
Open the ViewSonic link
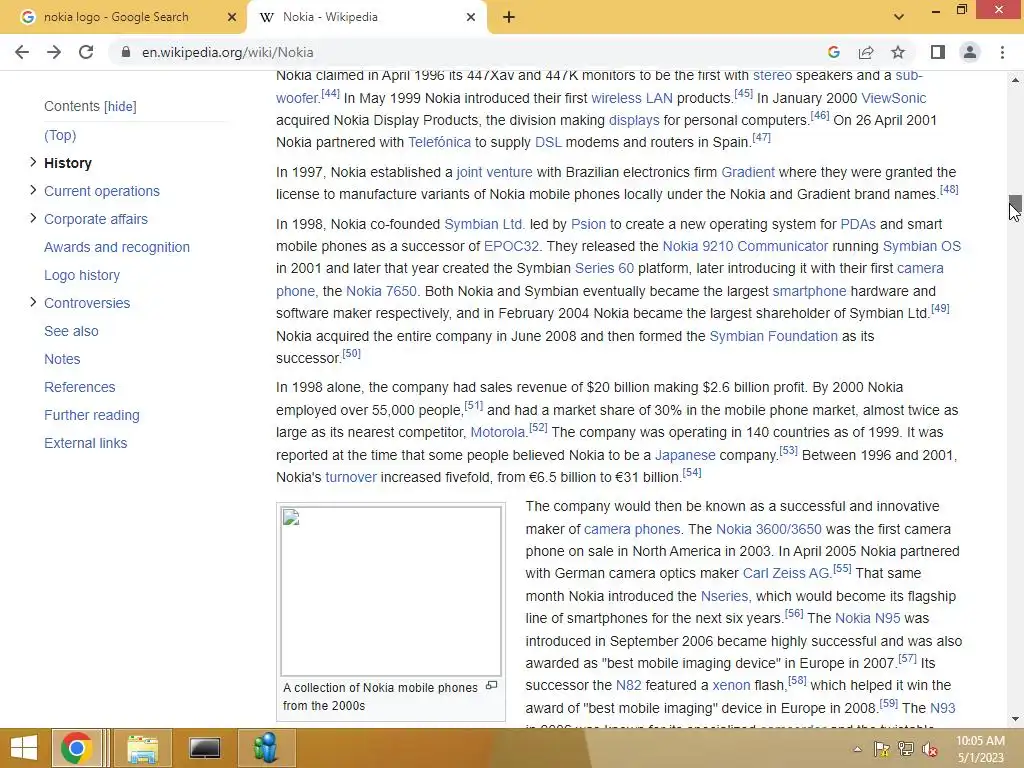point(893,98)
